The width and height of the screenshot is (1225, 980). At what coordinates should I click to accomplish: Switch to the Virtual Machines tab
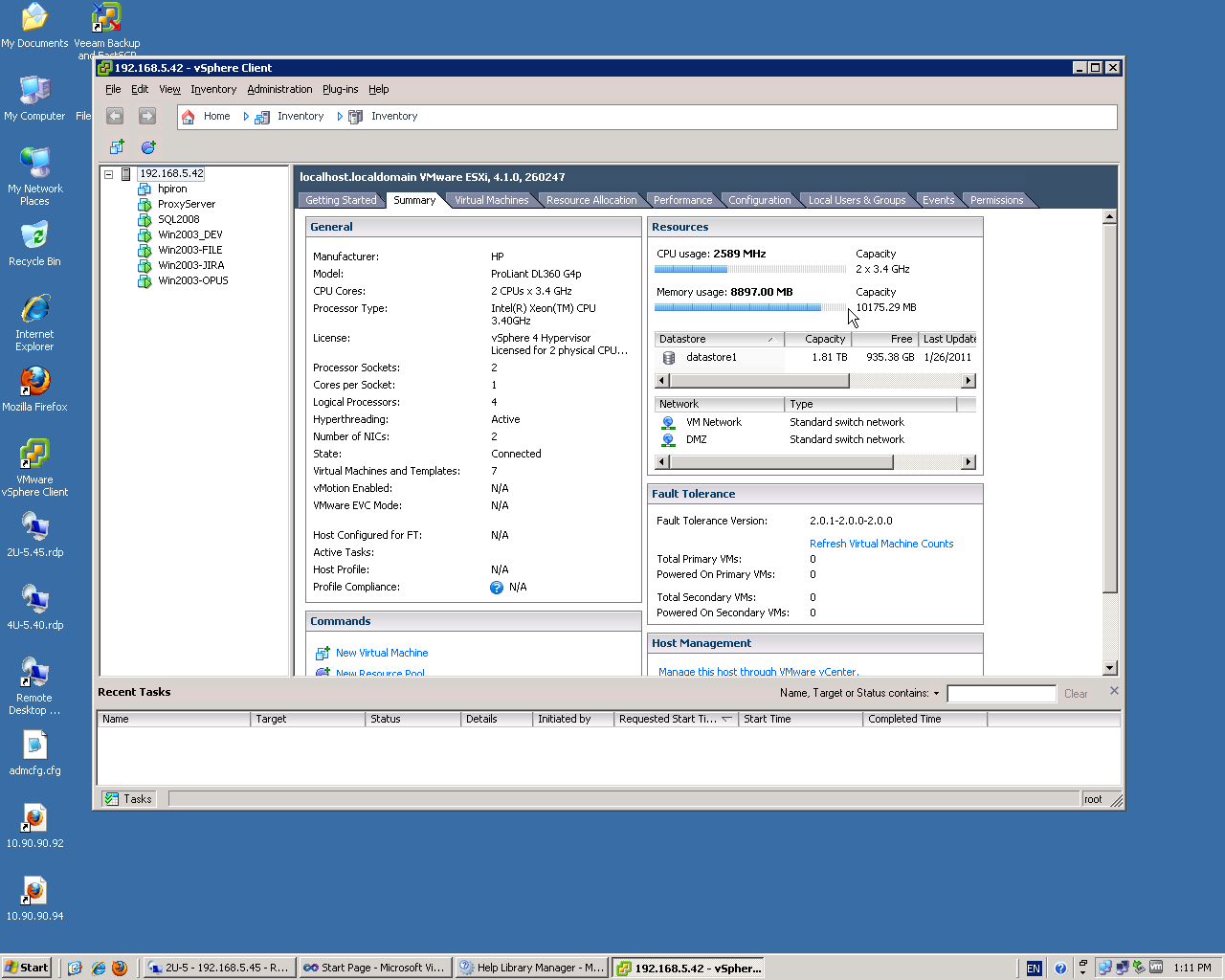point(491,200)
